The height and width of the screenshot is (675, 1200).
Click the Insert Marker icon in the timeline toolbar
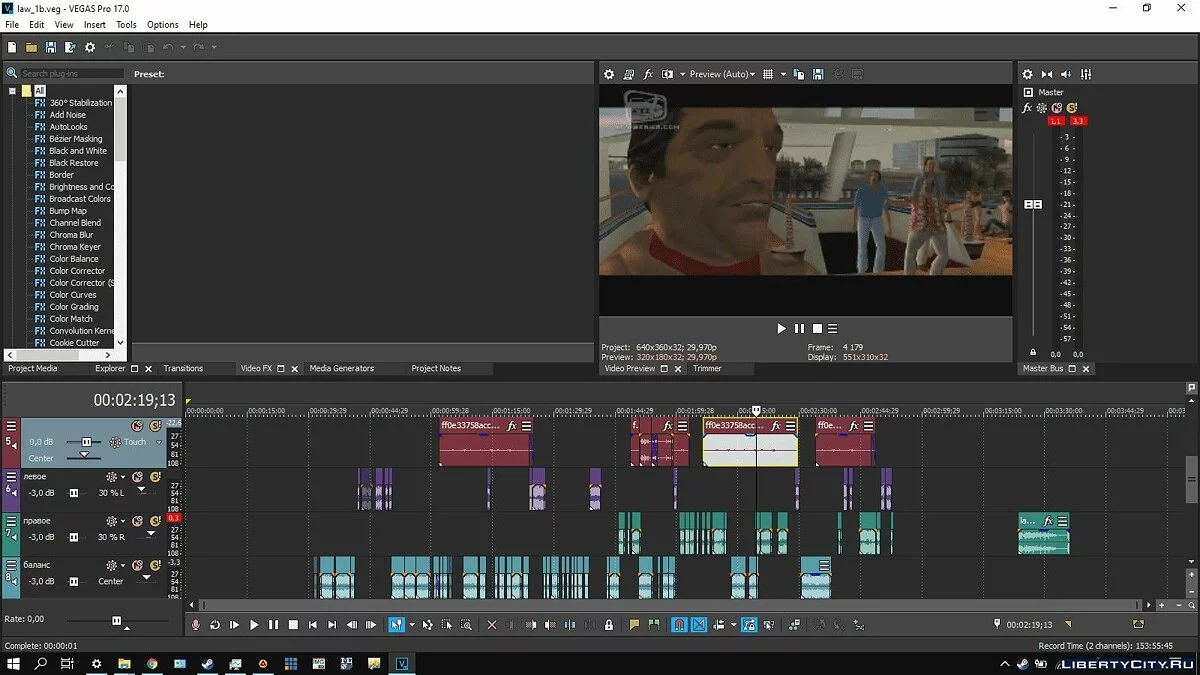click(x=634, y=625)
